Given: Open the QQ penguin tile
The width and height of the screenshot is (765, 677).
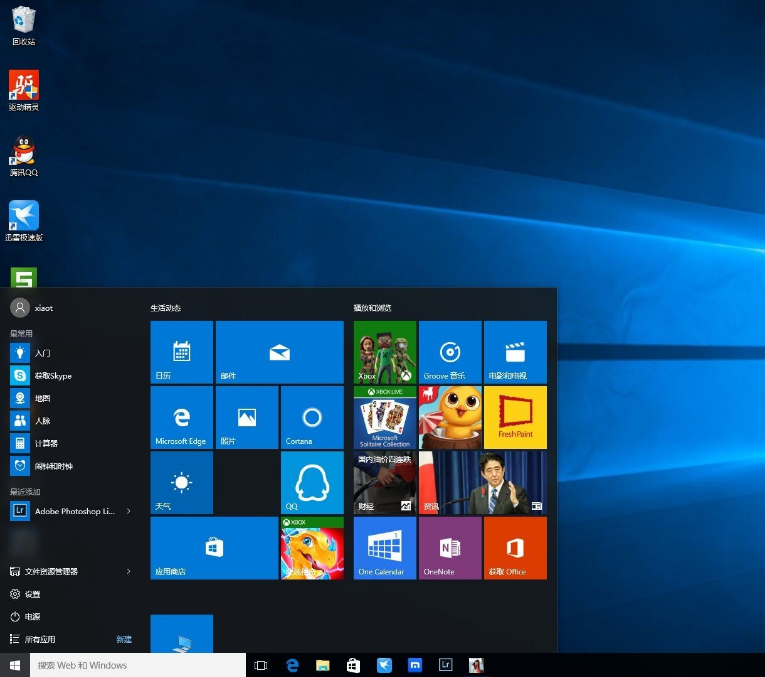Looking at the screenshot, I should click(x=312, y=482).
